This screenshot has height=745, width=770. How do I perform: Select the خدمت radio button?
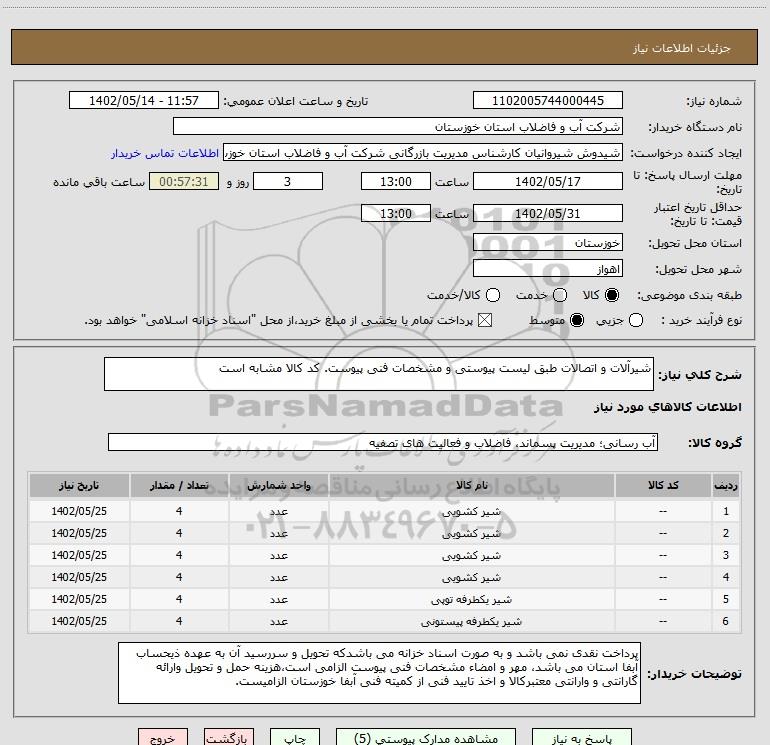(560, 295)
